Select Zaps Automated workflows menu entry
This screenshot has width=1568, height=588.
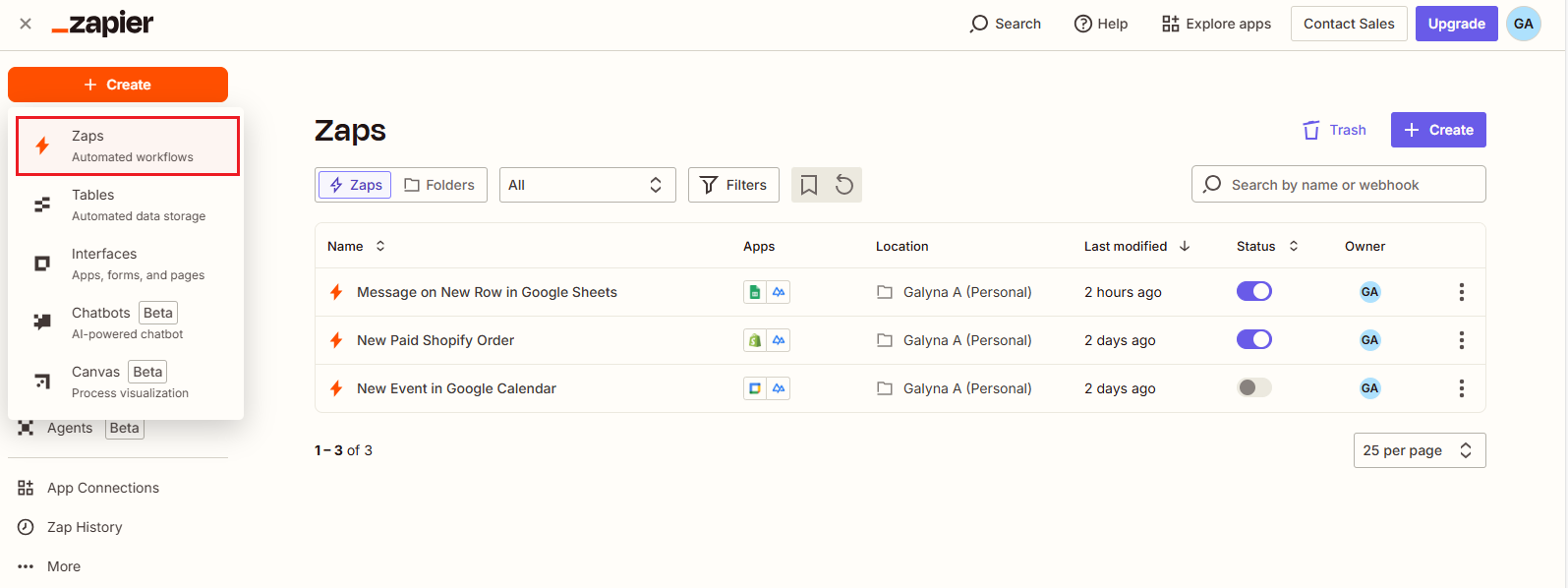click(x=128, y=147)
